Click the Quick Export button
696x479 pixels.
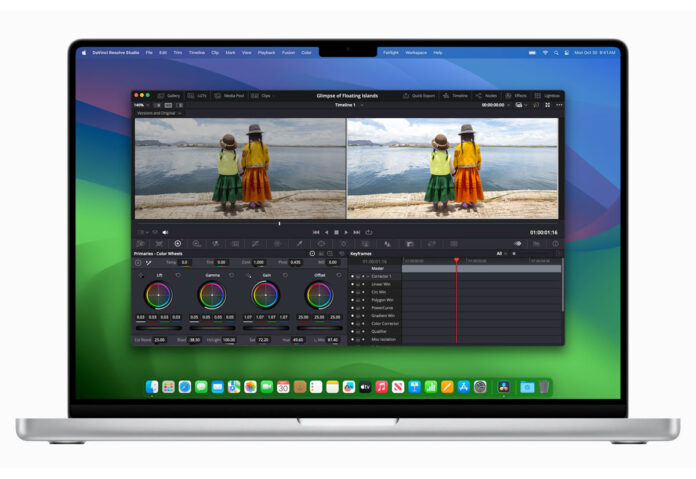coord(419,96)
